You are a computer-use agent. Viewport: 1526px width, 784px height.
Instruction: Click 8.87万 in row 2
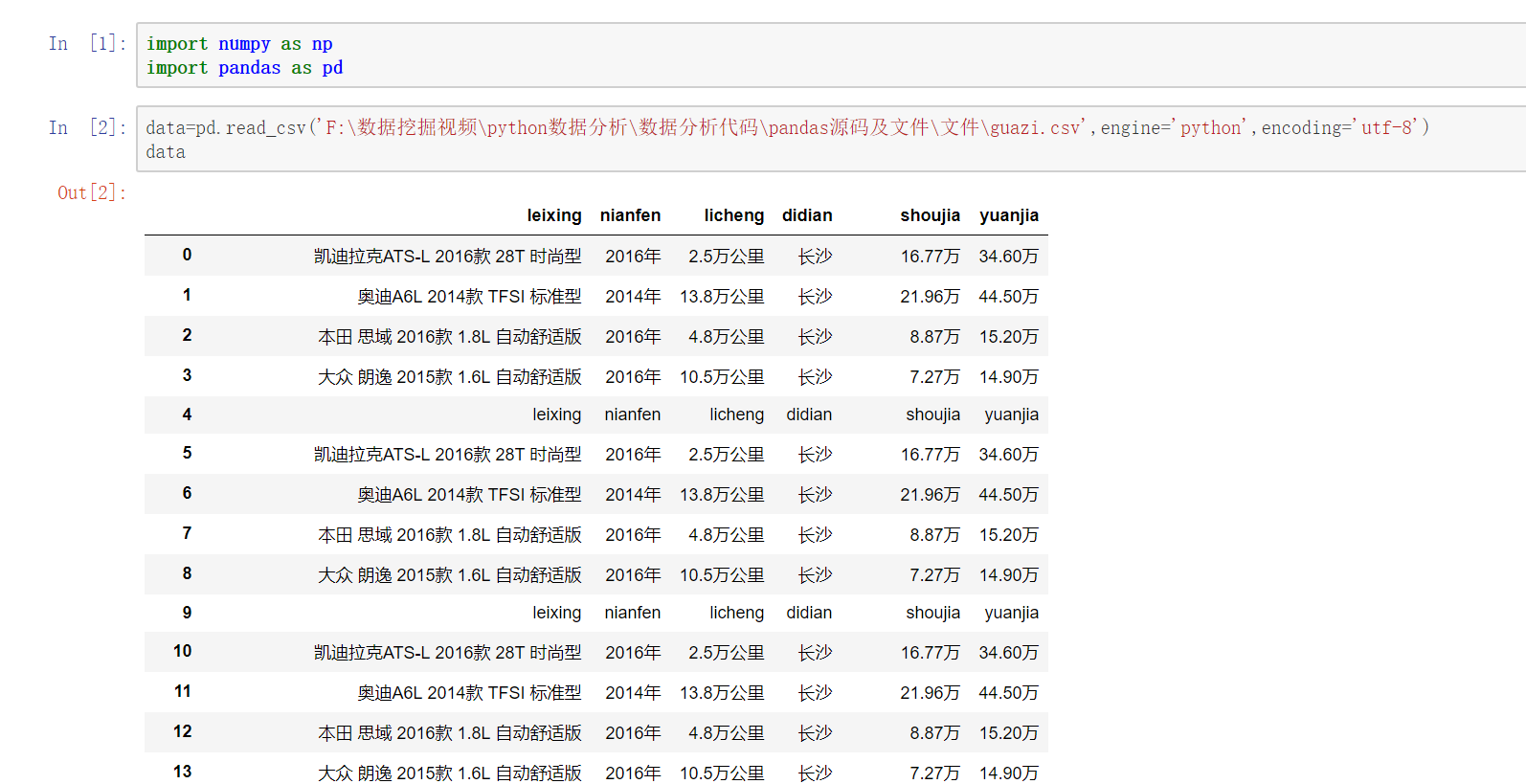[x=934, y=337]
